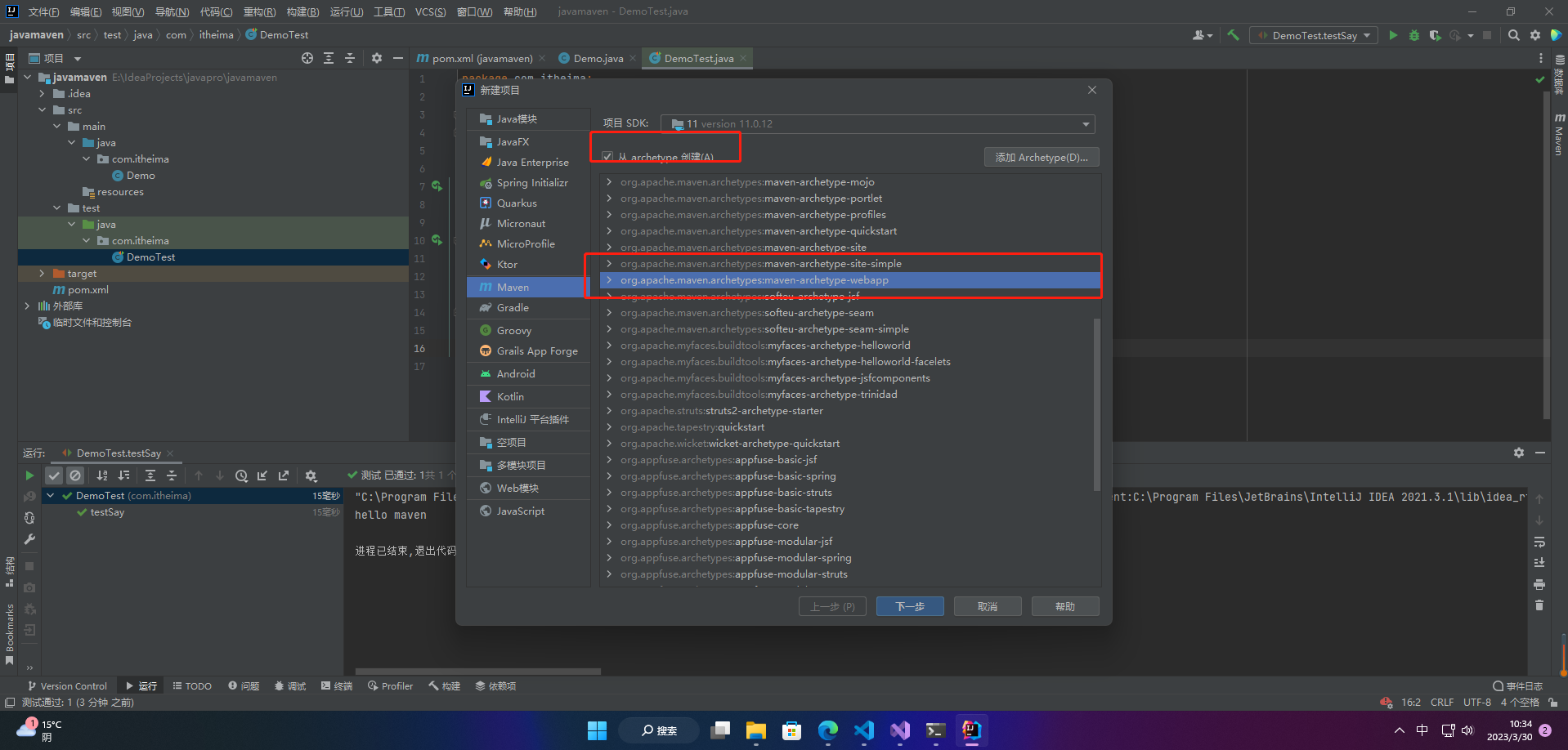Click the test history clock icon

pos(241,475)
